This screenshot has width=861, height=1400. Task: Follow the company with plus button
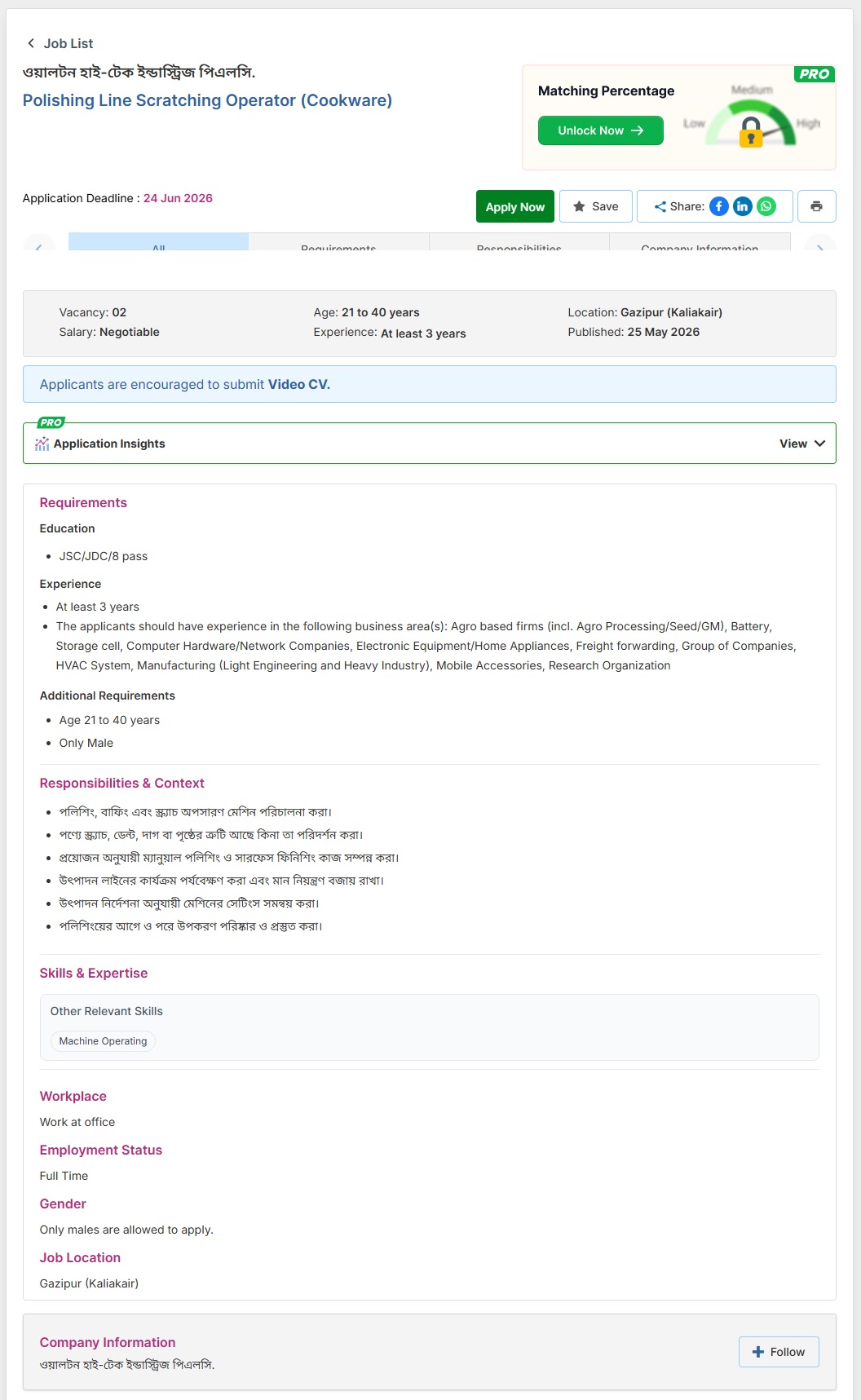point(779,1352)
